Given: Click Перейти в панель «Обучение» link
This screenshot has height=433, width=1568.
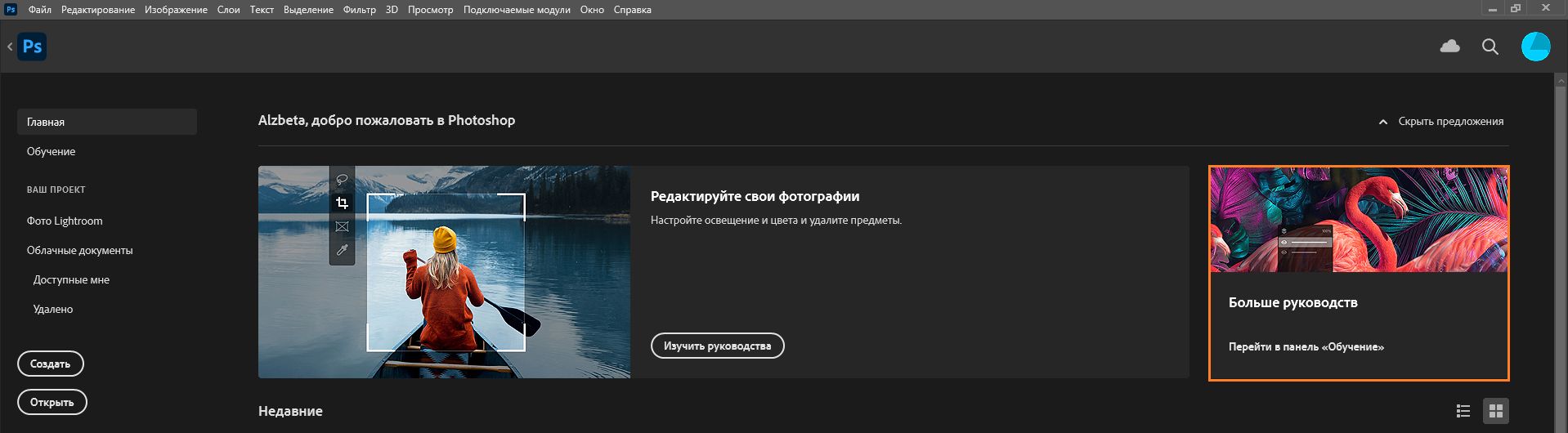Looking at the screenshot, I should tap(1306, 346).
